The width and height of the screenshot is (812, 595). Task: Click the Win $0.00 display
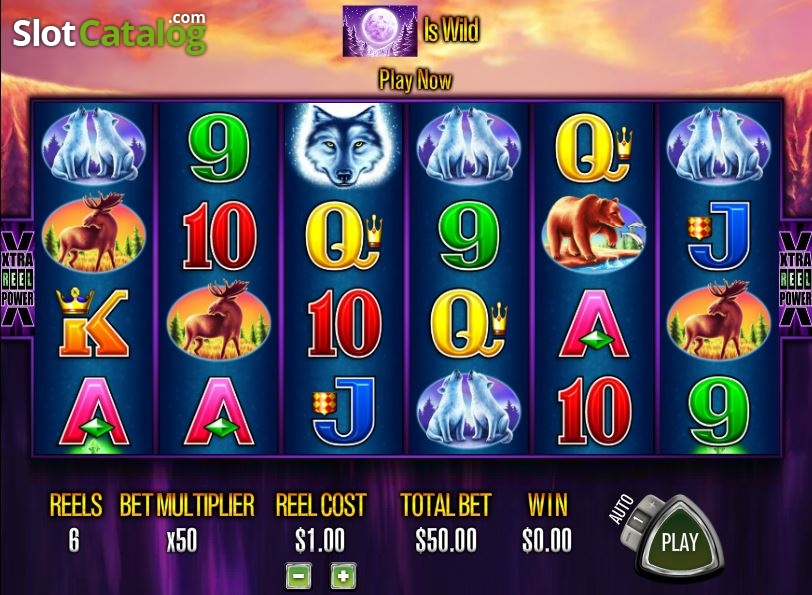coord(547,541)
